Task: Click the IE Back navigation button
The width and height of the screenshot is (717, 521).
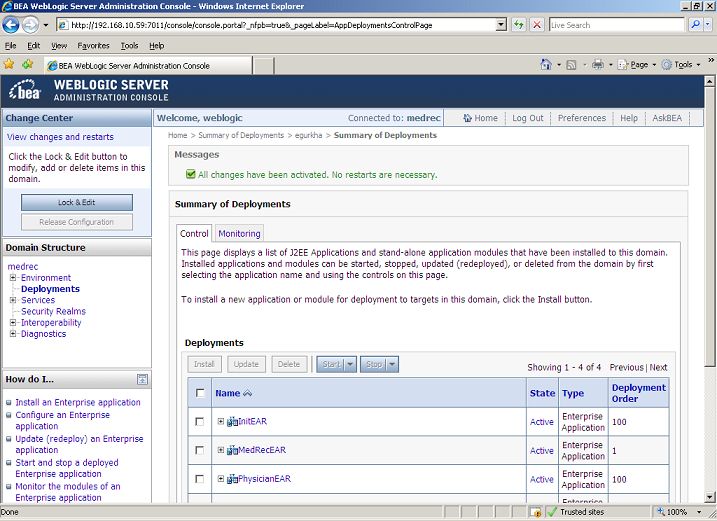Action: [x=11, y=25]
